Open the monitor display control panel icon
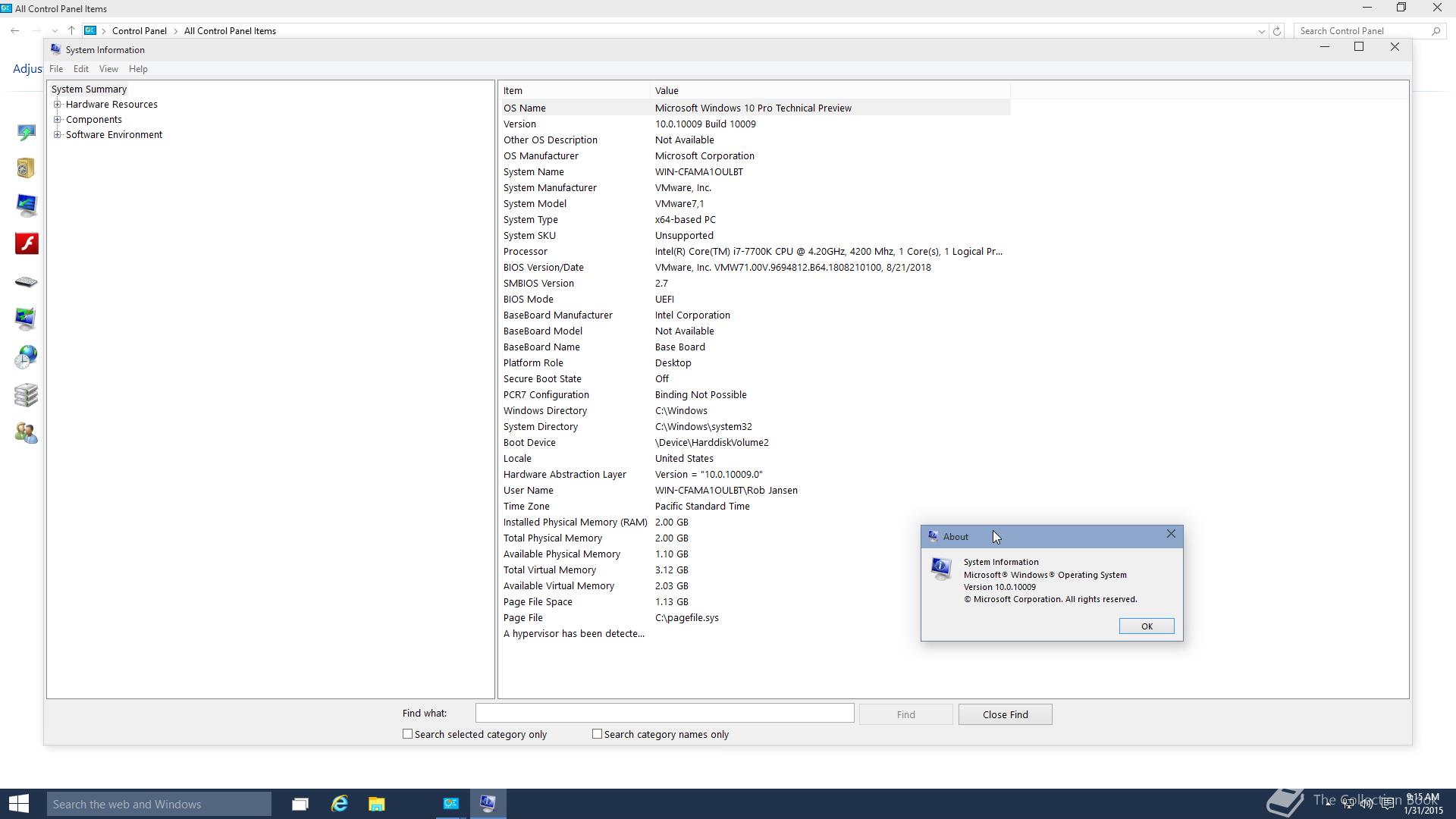 click(x=27, y=206)
